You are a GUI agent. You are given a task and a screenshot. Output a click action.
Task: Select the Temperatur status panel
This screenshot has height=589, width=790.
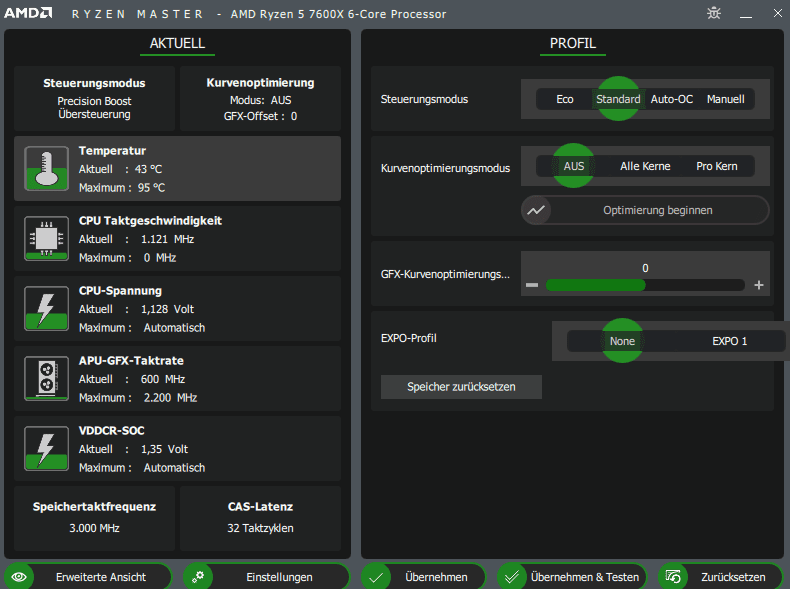coord(177,168)
